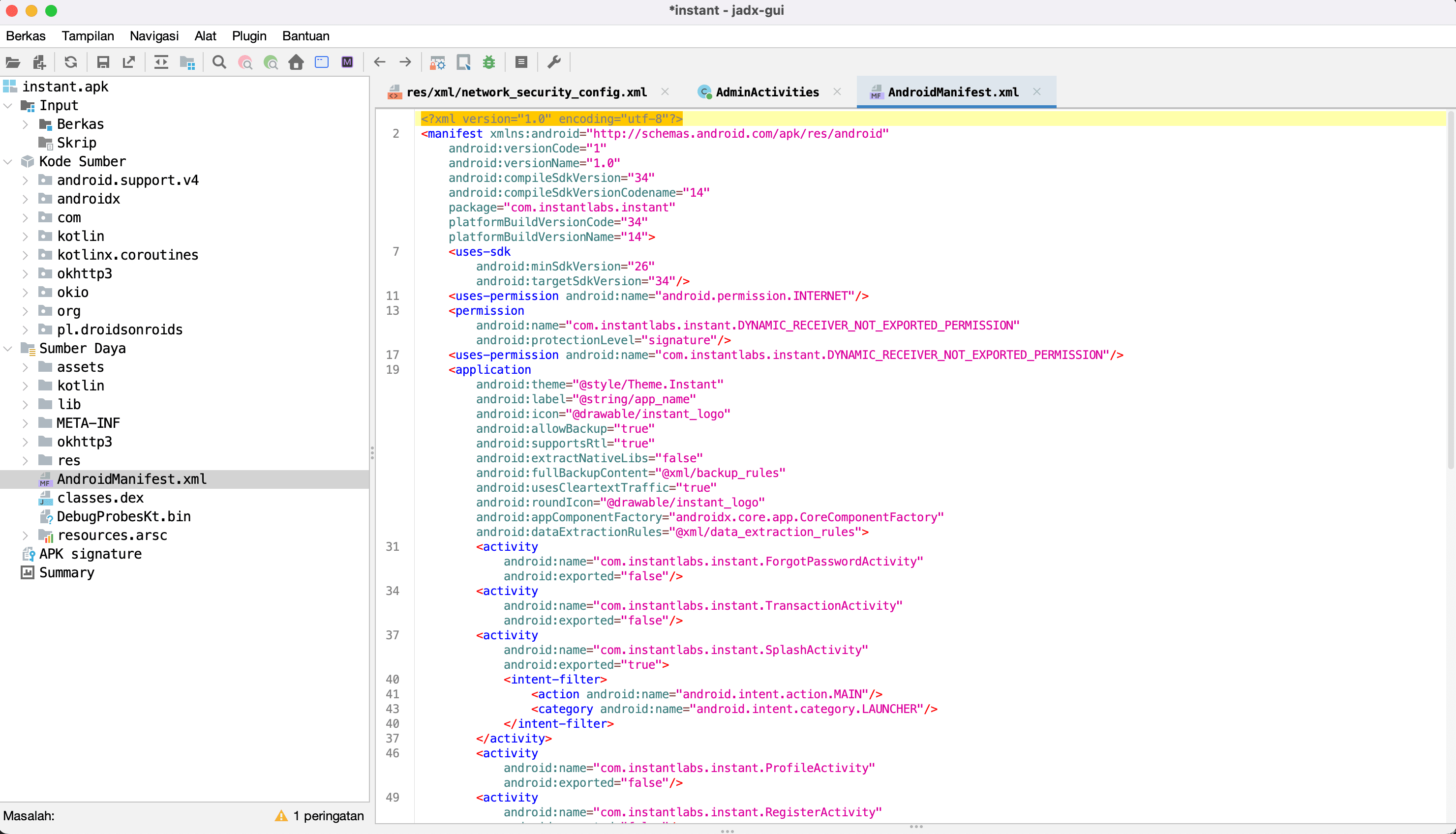This screenshot has width=1456, height=834.
Task: Open preferences wrench icon
Action: (x=554, y=62)
